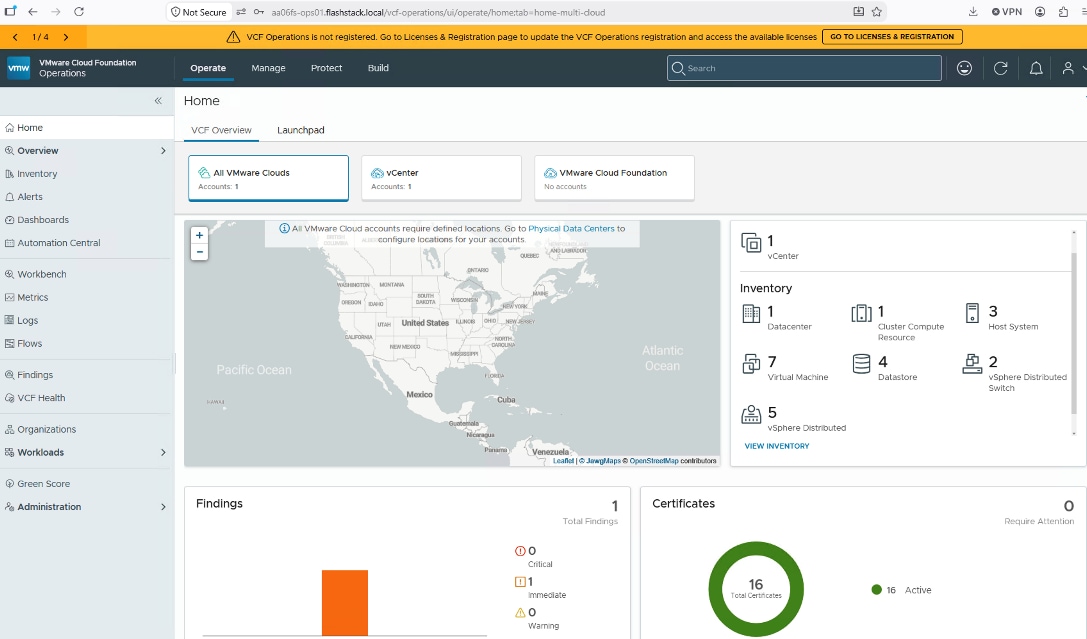Click the Host System icon
This screenshot has height=639, width=1087.
click(x=972, y=313)
